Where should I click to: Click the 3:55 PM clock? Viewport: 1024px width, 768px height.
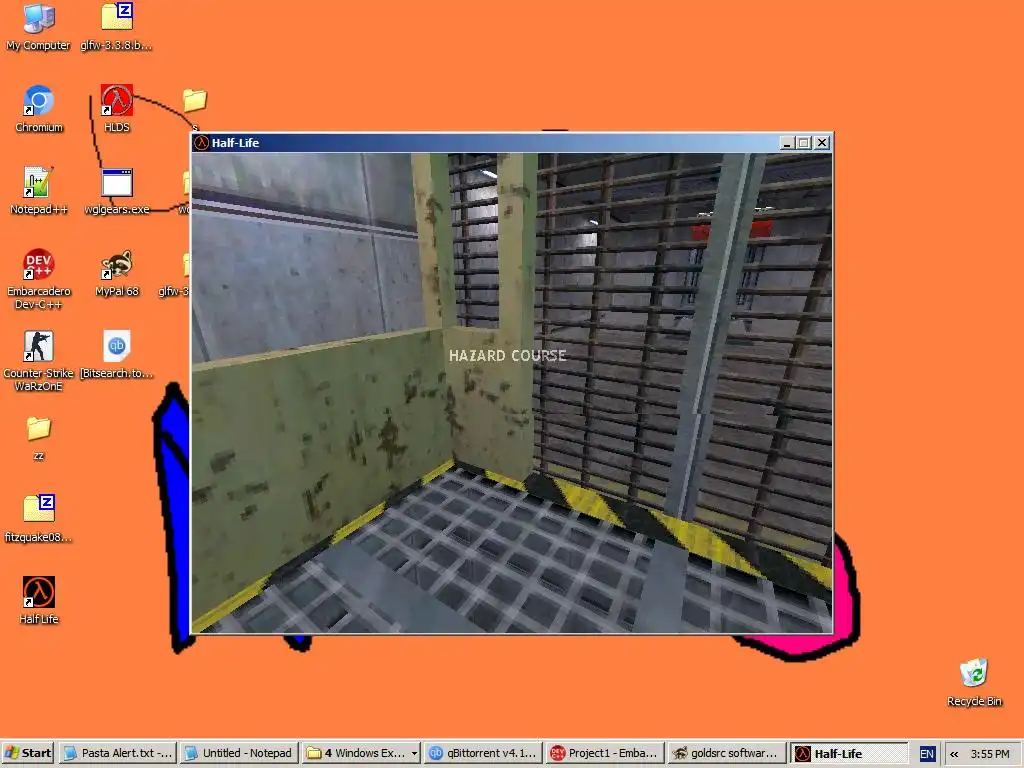[x=989, y=754]
